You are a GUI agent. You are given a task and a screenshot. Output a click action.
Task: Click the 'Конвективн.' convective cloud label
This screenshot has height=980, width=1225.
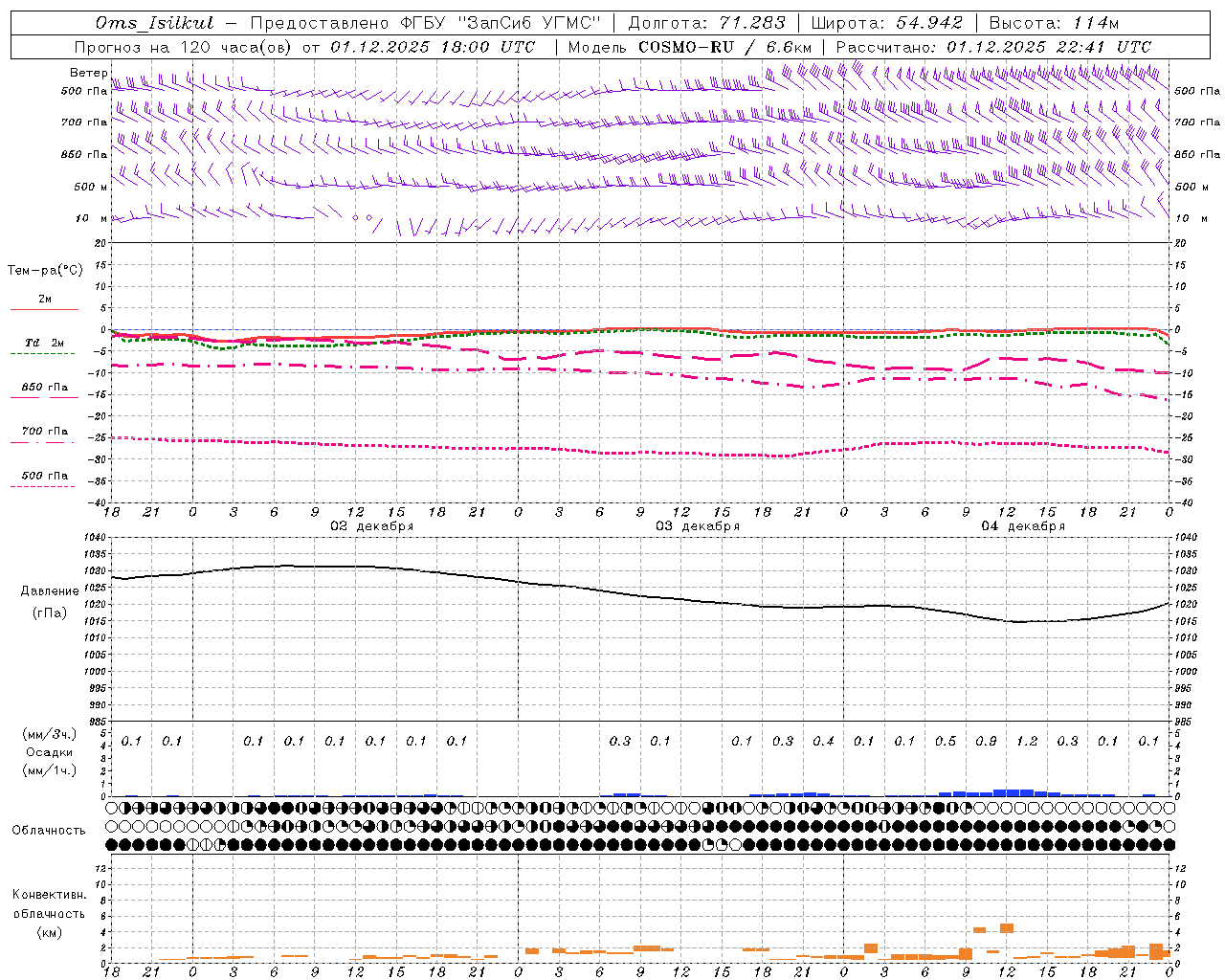[x=49, y=895]
